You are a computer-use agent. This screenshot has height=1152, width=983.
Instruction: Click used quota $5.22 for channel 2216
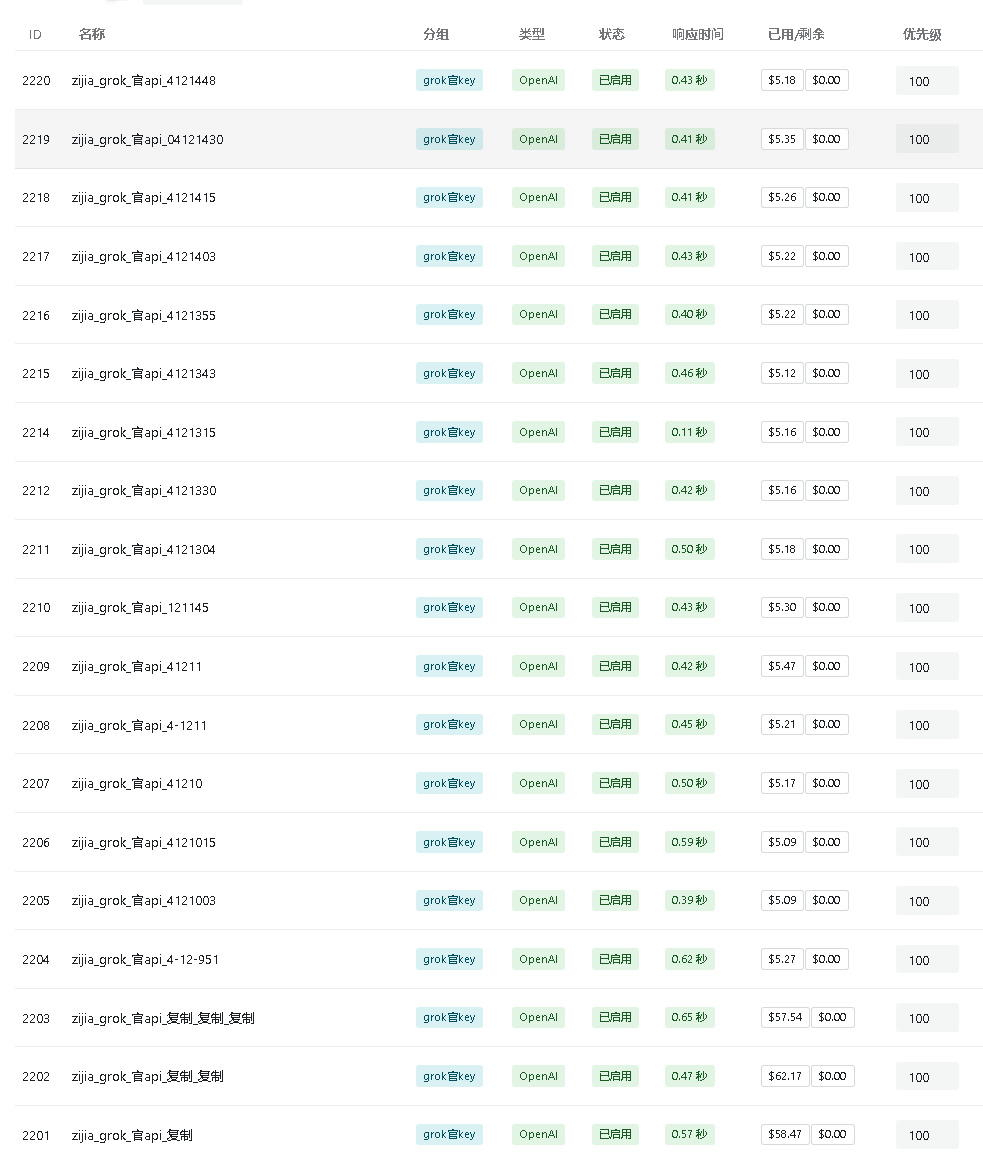[x=782, y=314]
